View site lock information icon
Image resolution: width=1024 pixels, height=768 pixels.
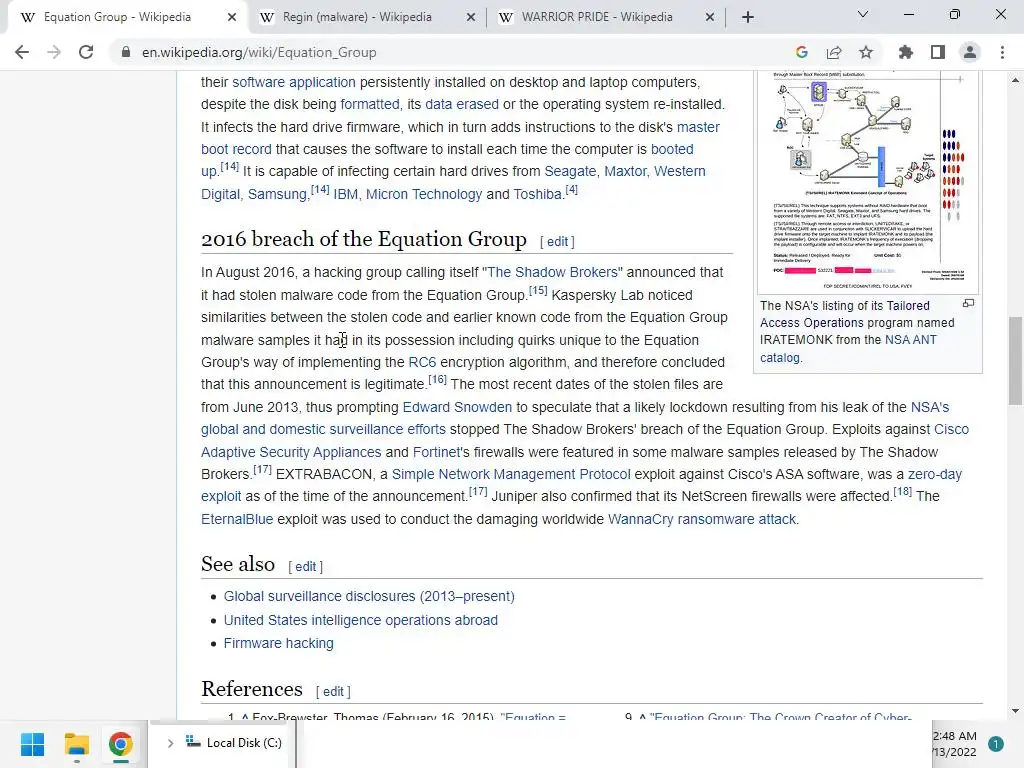click(x=126, y=52)
